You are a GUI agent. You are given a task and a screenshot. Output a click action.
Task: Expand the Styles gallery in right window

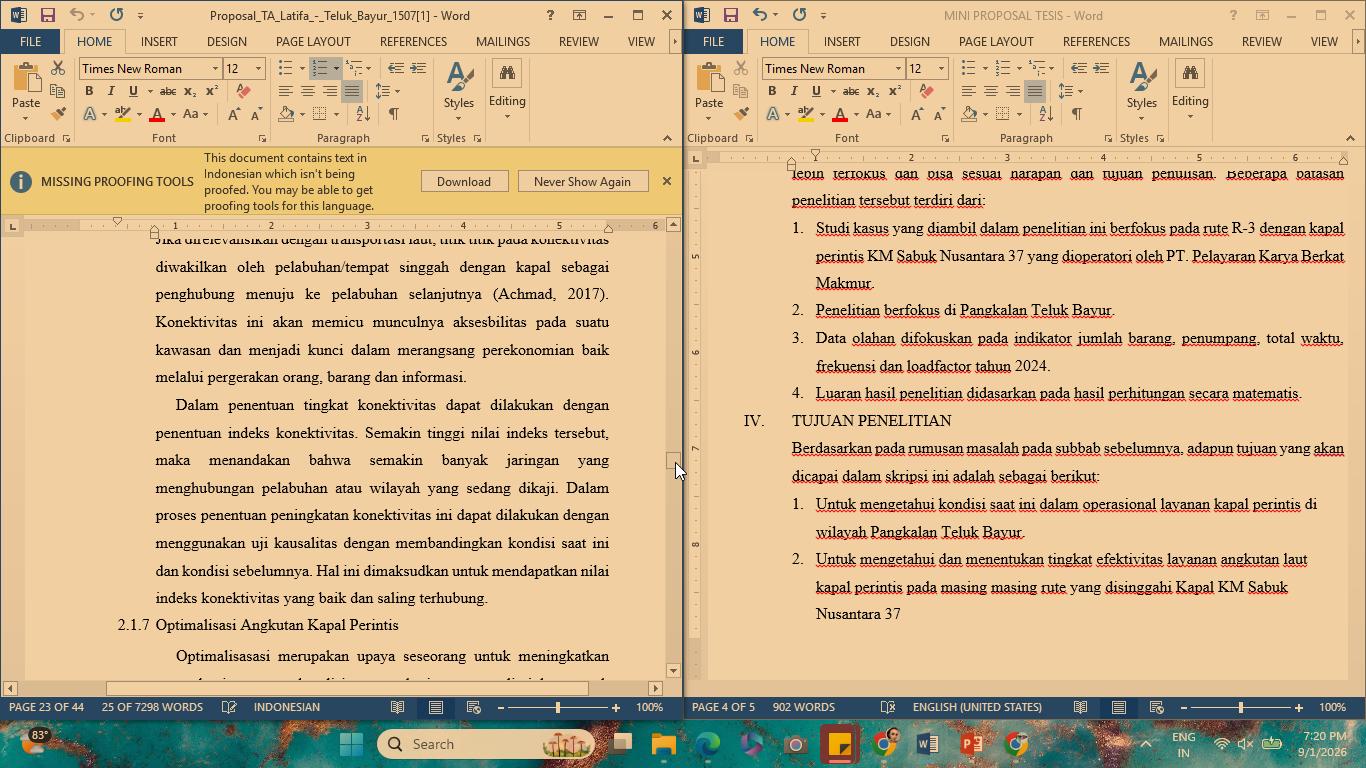click(x=1141, y=88)
